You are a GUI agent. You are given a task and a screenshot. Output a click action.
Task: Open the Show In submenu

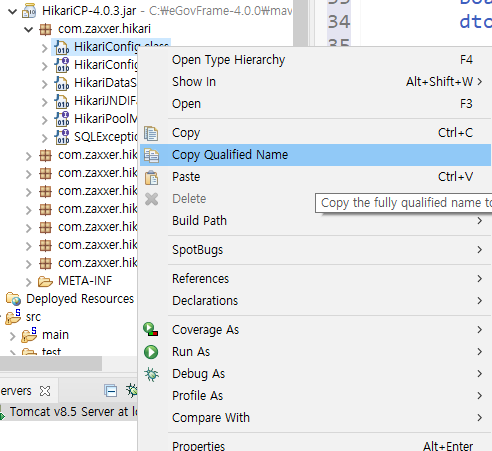click(315, 82)
